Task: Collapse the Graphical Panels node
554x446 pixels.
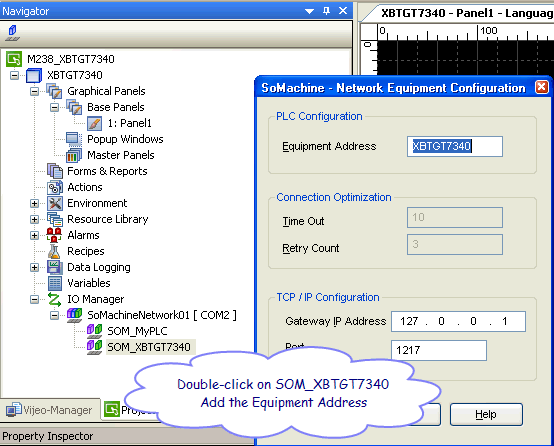Action: point(34,91)
